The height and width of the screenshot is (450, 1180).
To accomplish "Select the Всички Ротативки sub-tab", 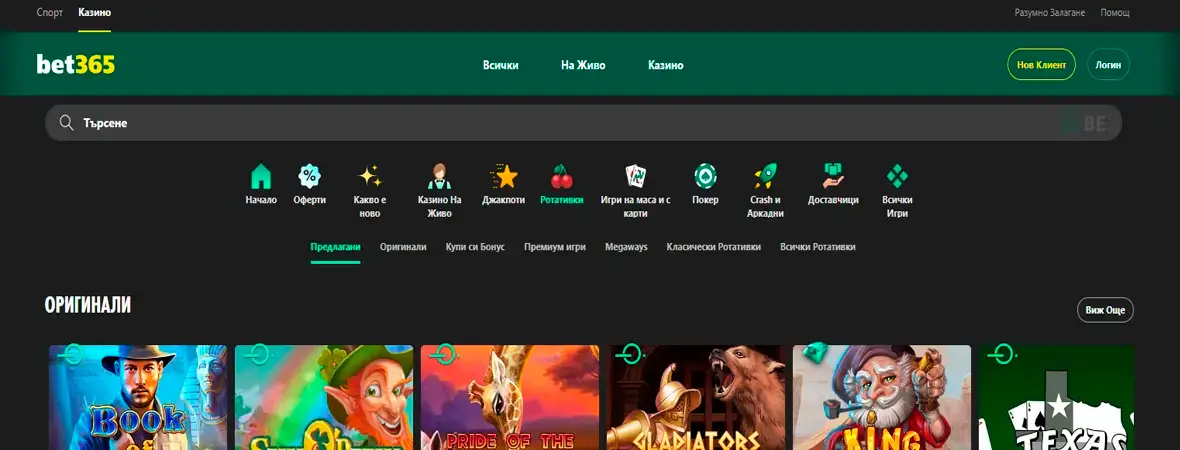I will (818, 247).
